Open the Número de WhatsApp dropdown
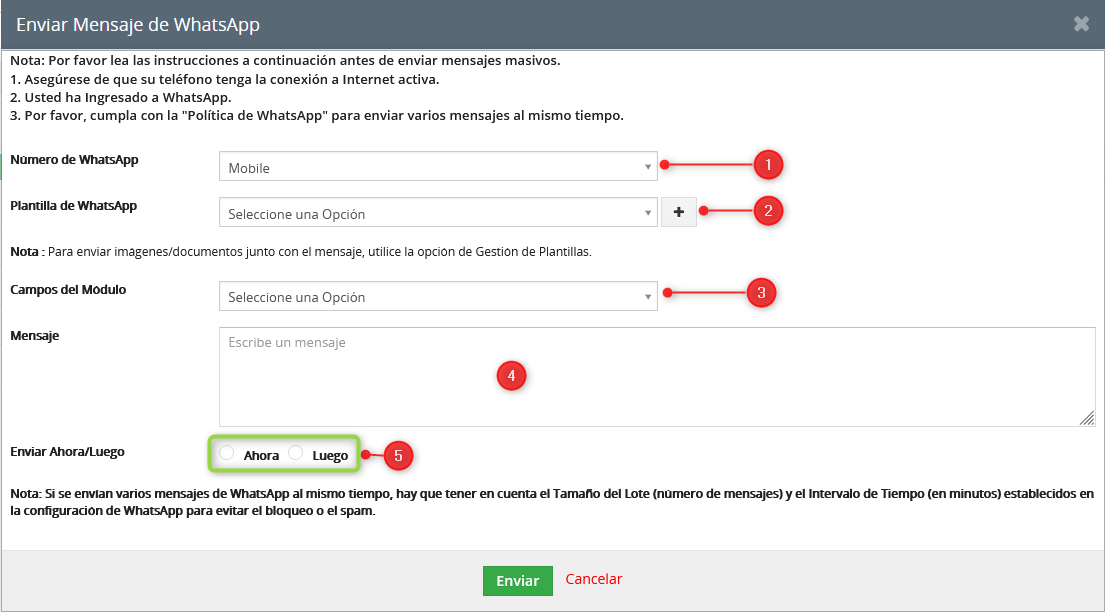 pyautogui.click(x=438, y=166)
